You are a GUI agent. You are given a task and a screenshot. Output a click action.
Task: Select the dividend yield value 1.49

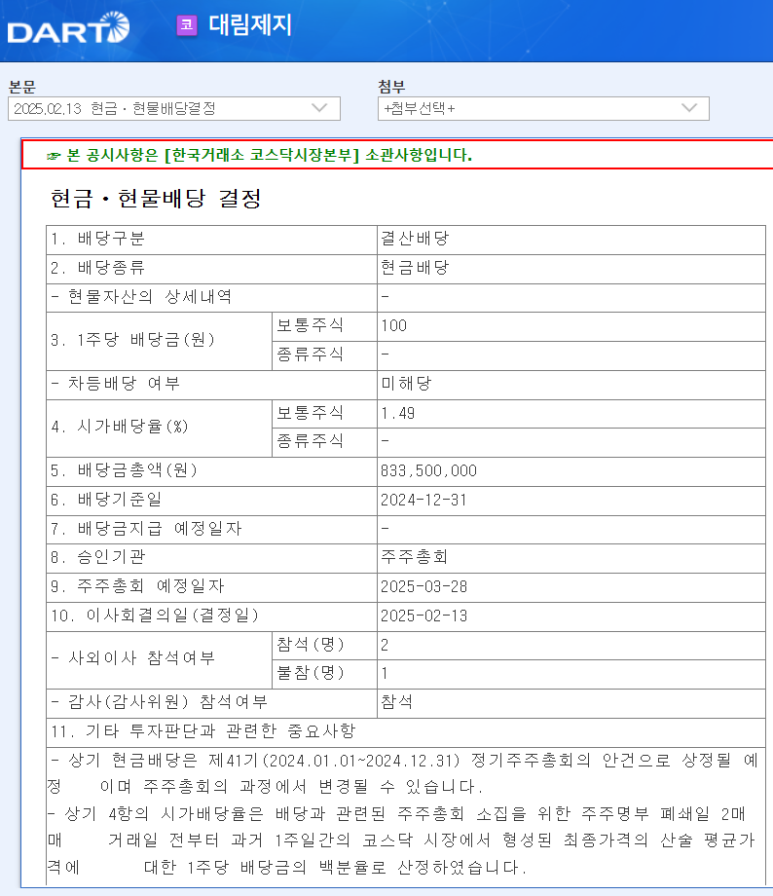[398, 413]
